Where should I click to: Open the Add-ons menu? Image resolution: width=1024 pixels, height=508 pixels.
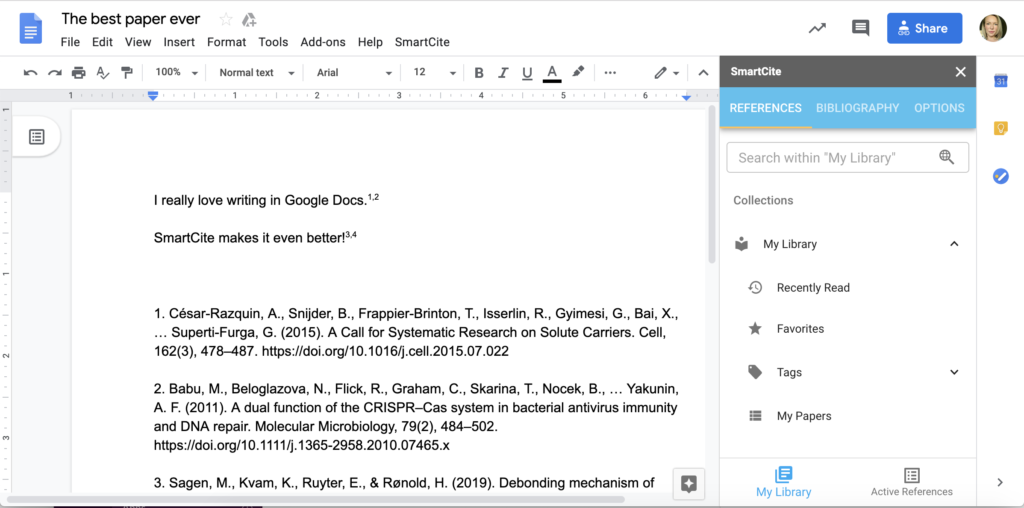tap(323, 42)
